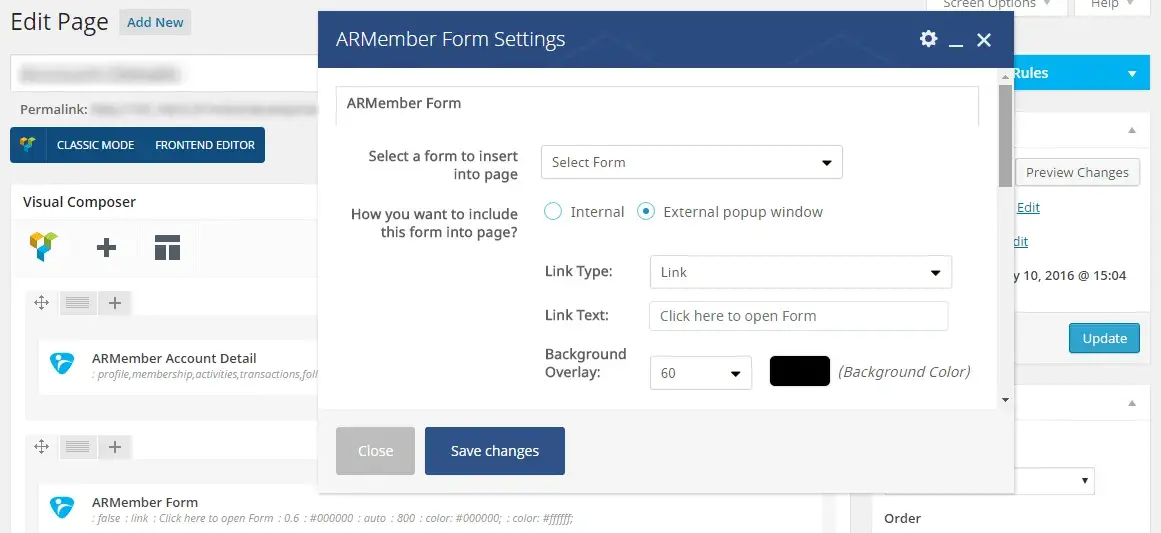Screen dimensions: 1161x533
Task: Switch to Frontend Editor
Action: coord(205,145)
